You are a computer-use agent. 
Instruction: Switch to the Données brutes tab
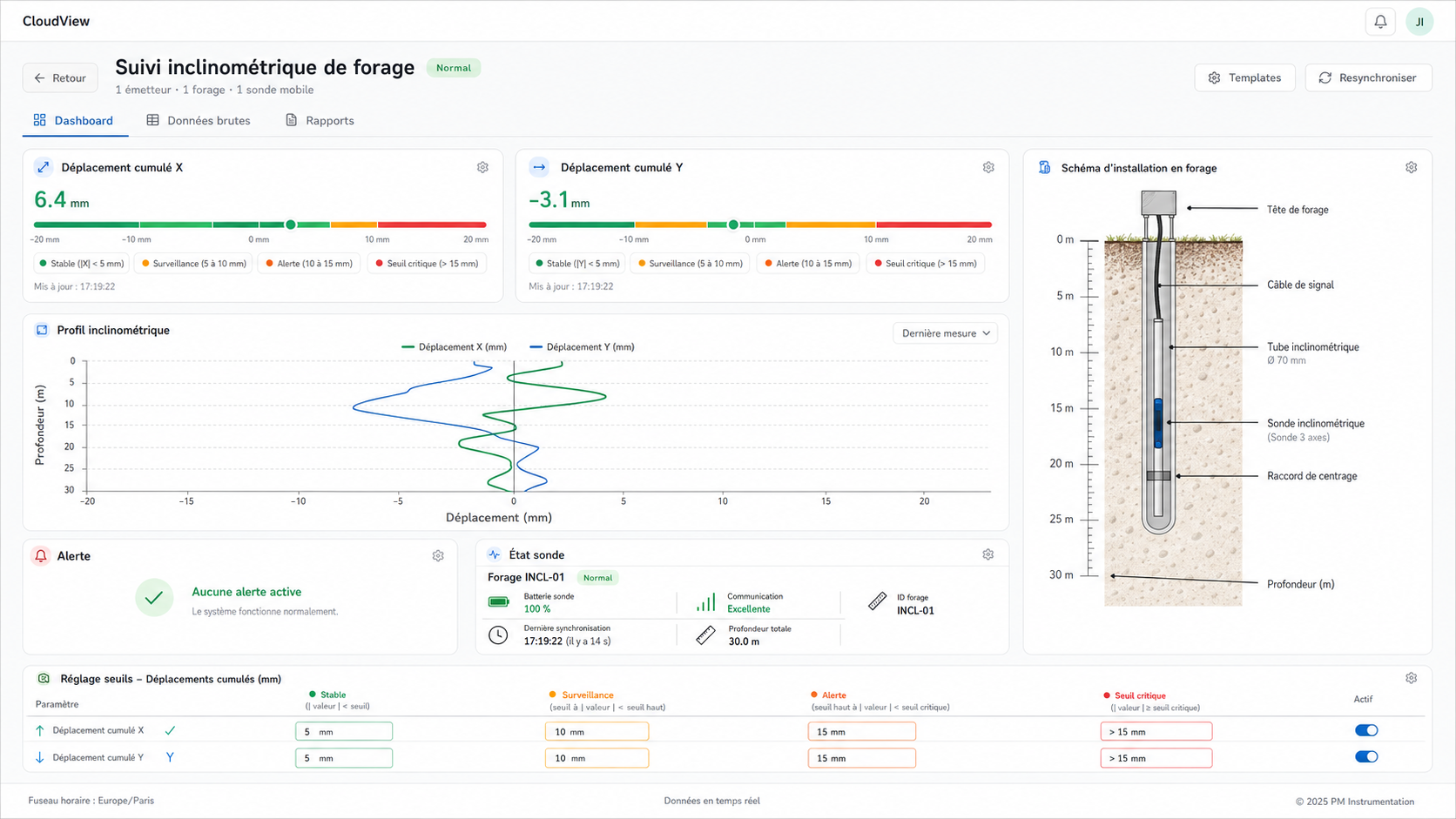coord(199,120)
